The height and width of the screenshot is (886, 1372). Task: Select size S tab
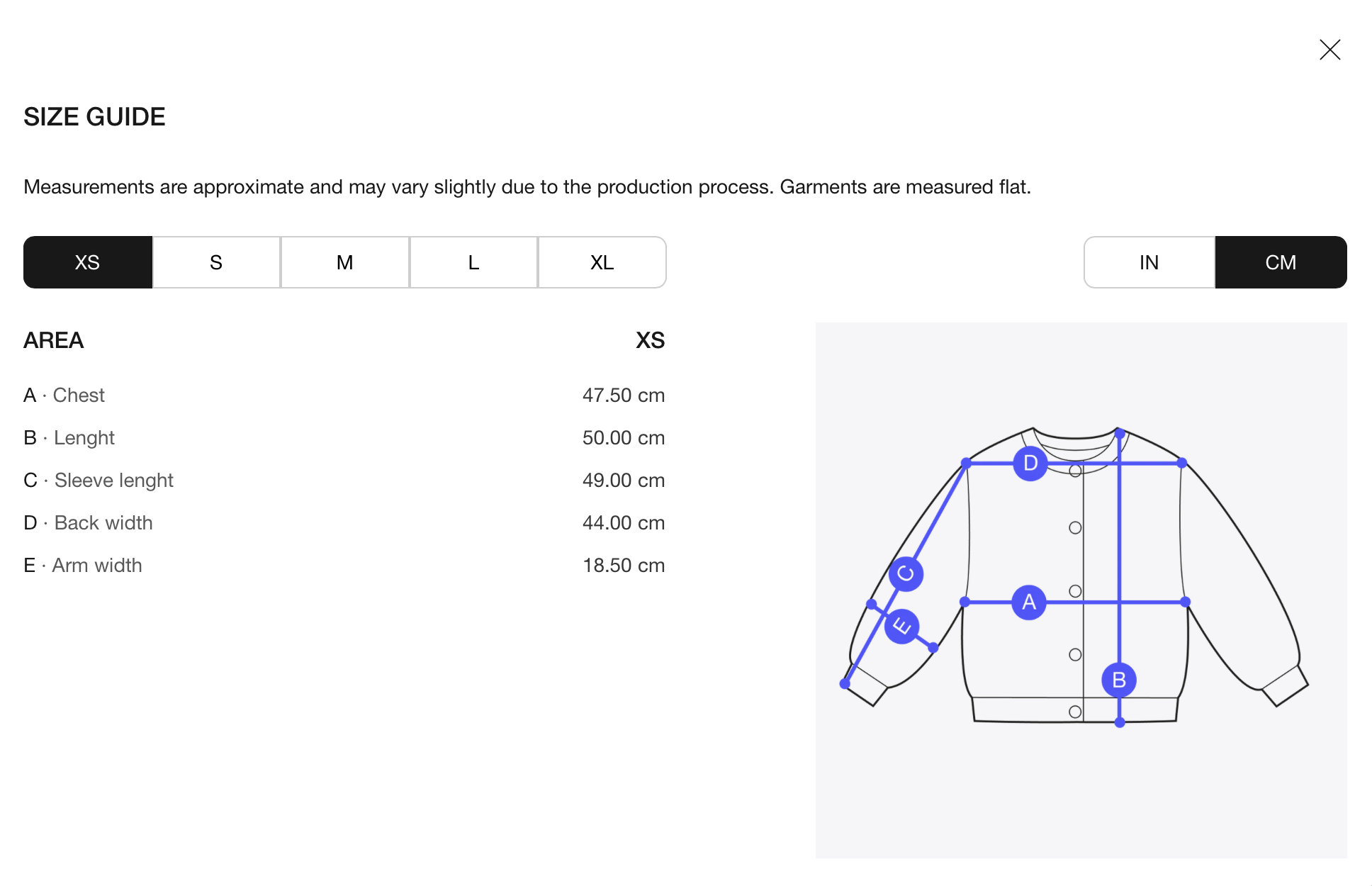pos(216,262)
